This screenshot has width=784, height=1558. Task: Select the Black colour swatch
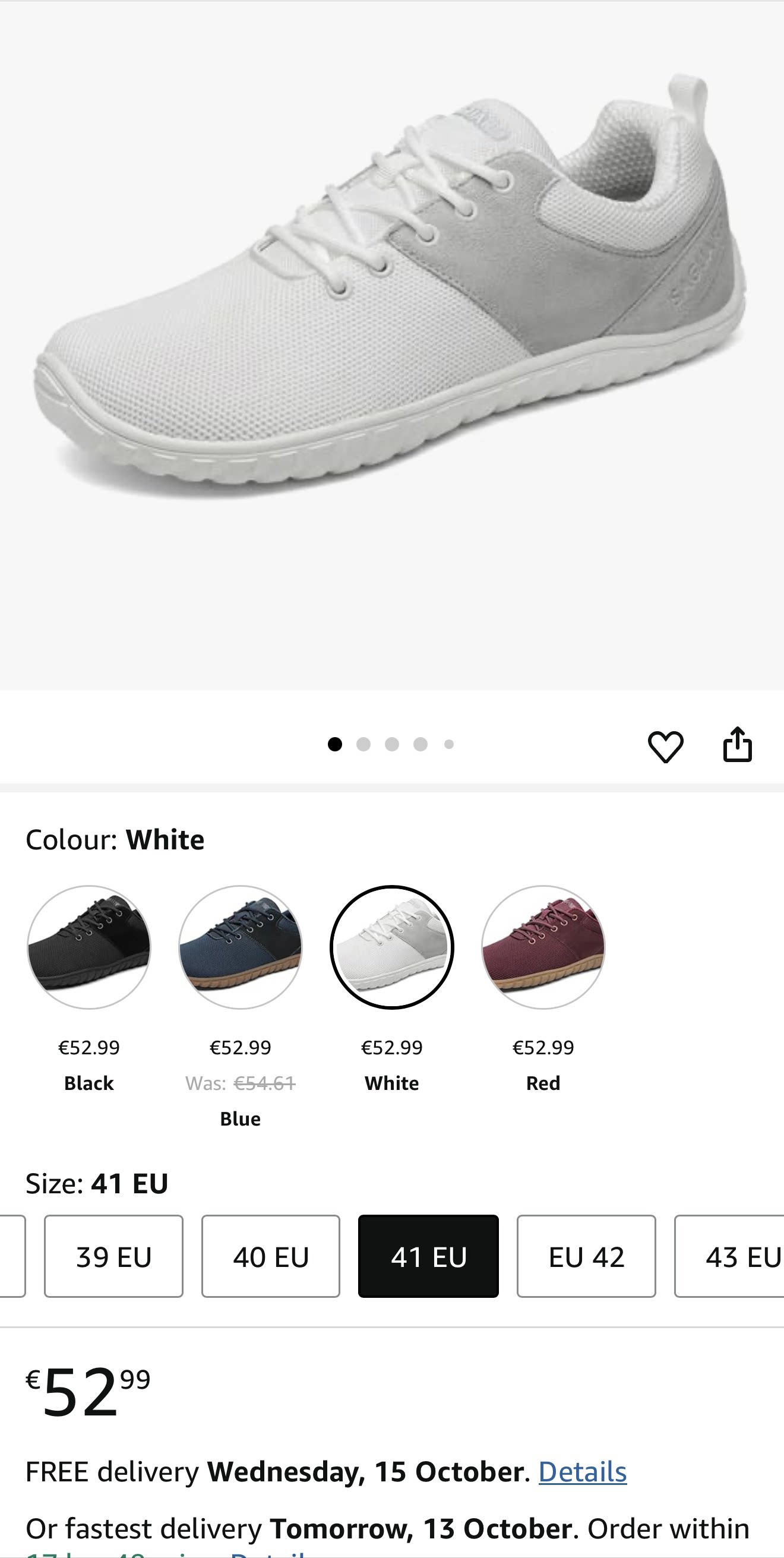[89, 947]
